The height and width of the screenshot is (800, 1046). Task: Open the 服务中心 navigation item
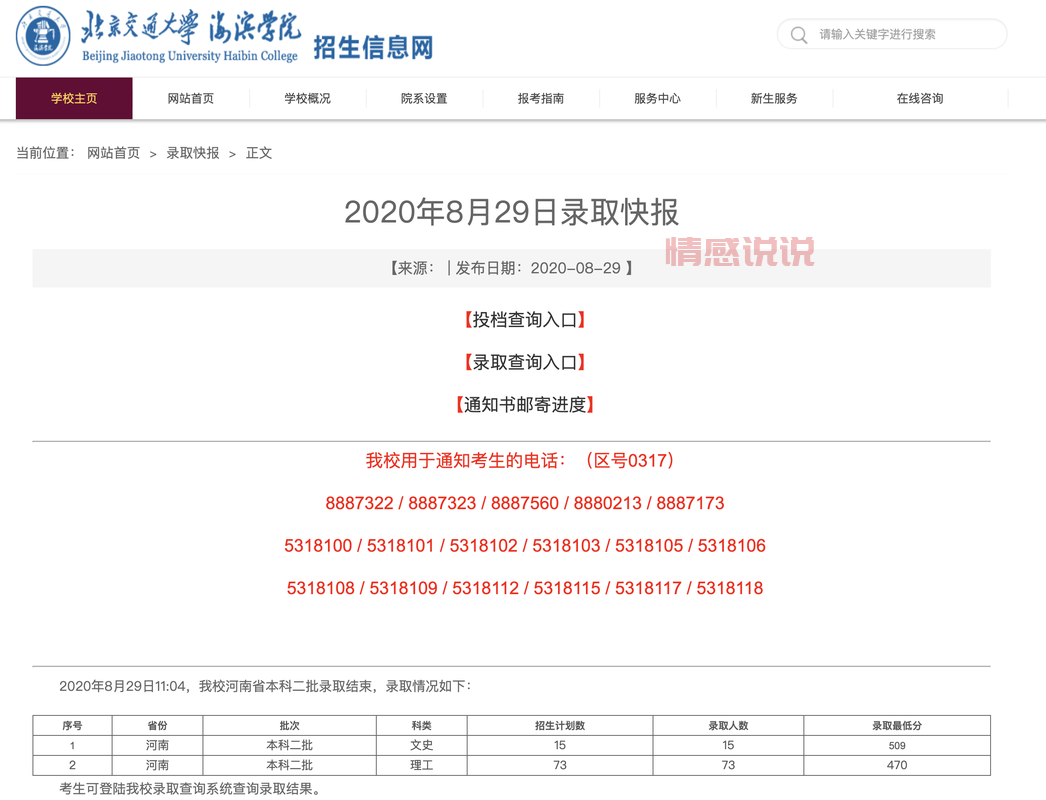(x=657, y=98)
